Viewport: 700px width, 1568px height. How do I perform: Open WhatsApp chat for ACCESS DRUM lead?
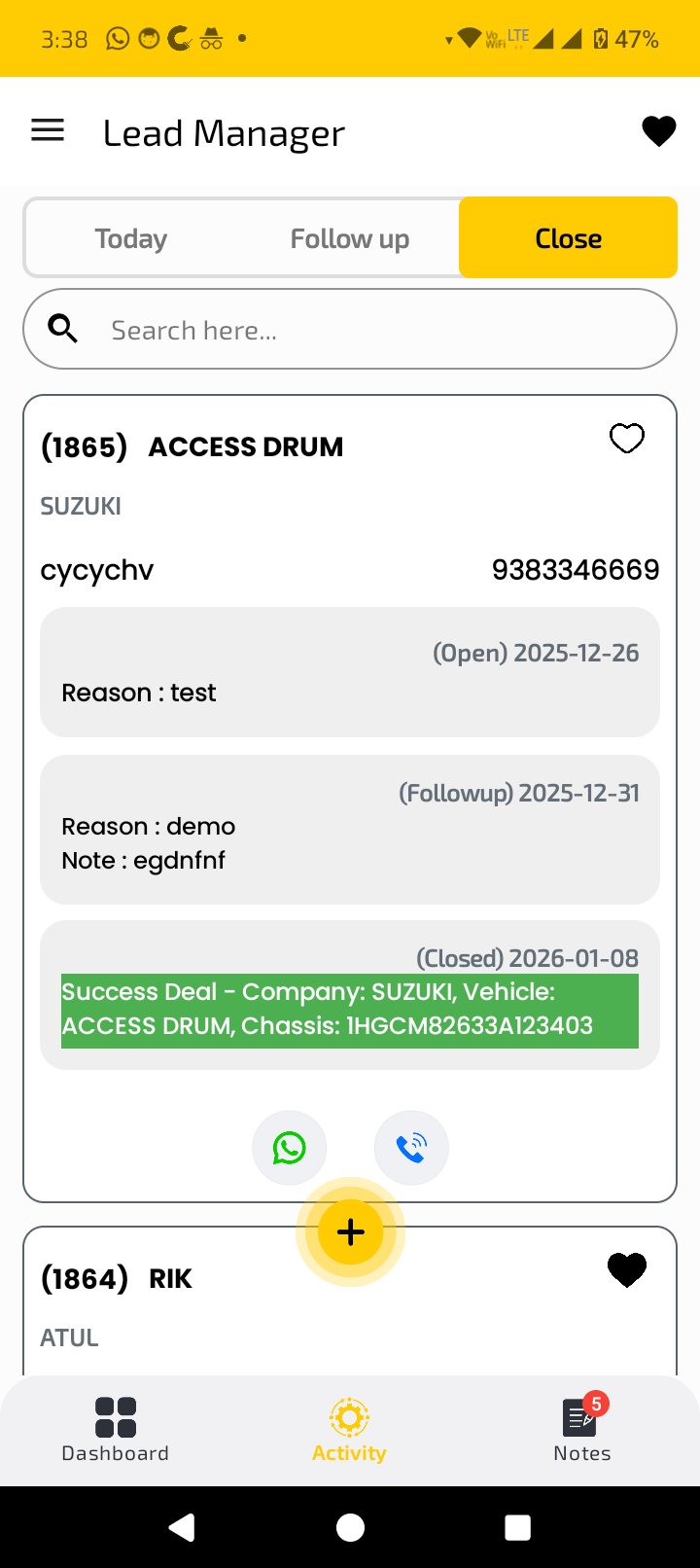tap(290, 1148)
